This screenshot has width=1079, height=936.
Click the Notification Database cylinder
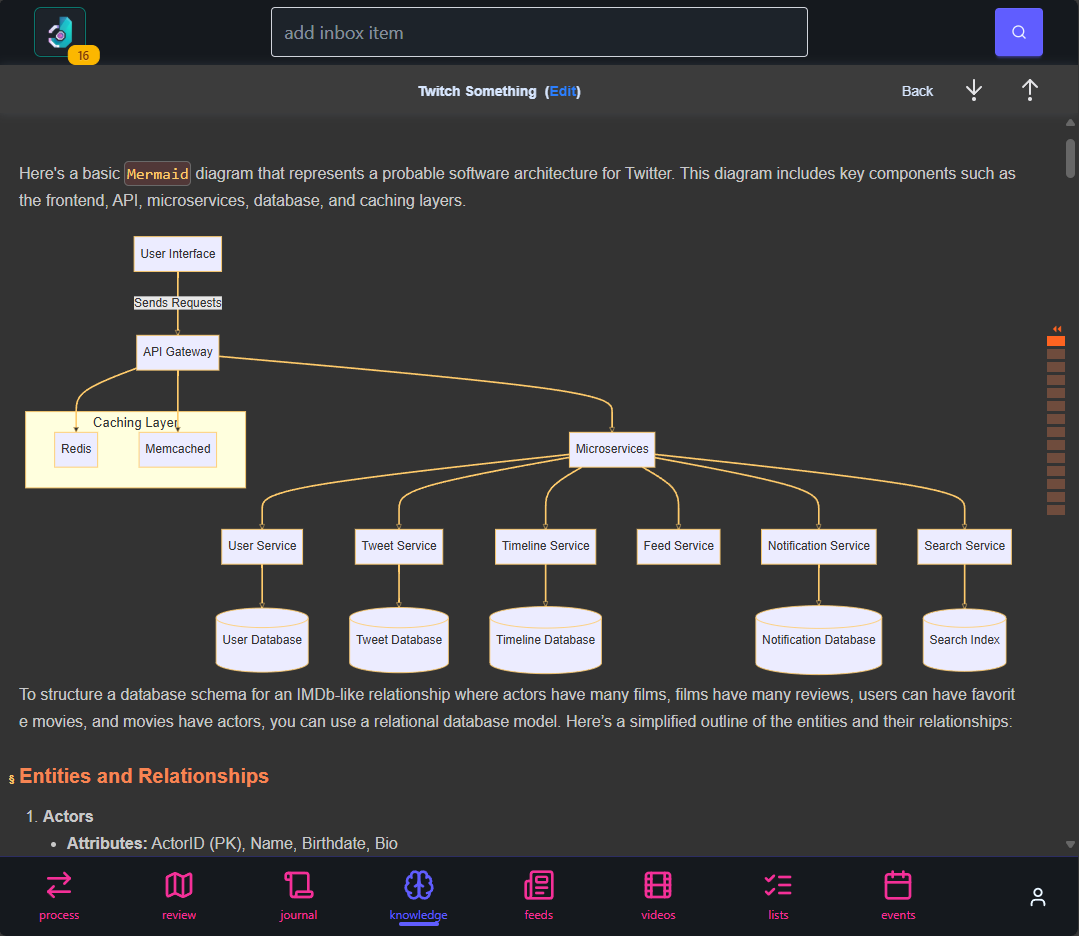click(819, 639)
